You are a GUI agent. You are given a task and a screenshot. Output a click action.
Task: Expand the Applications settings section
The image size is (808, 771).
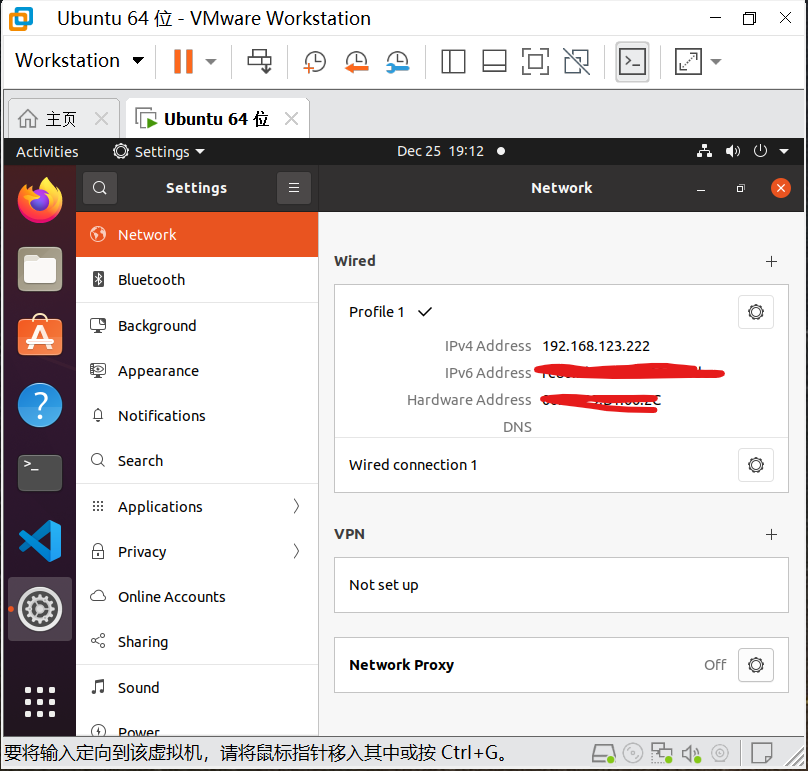pyautogui.click(x=197, y=507)
